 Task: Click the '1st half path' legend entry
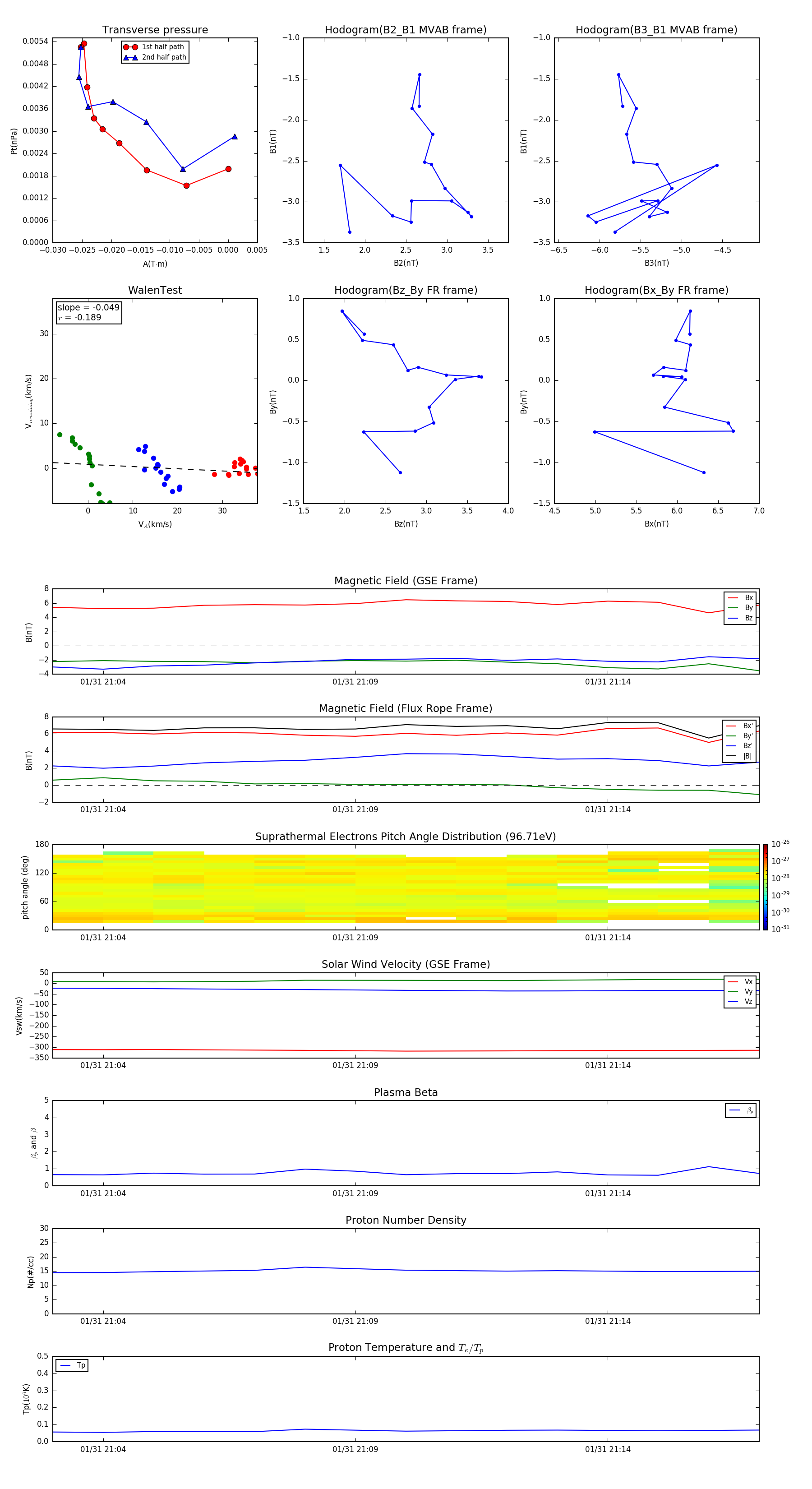(154, 47)
